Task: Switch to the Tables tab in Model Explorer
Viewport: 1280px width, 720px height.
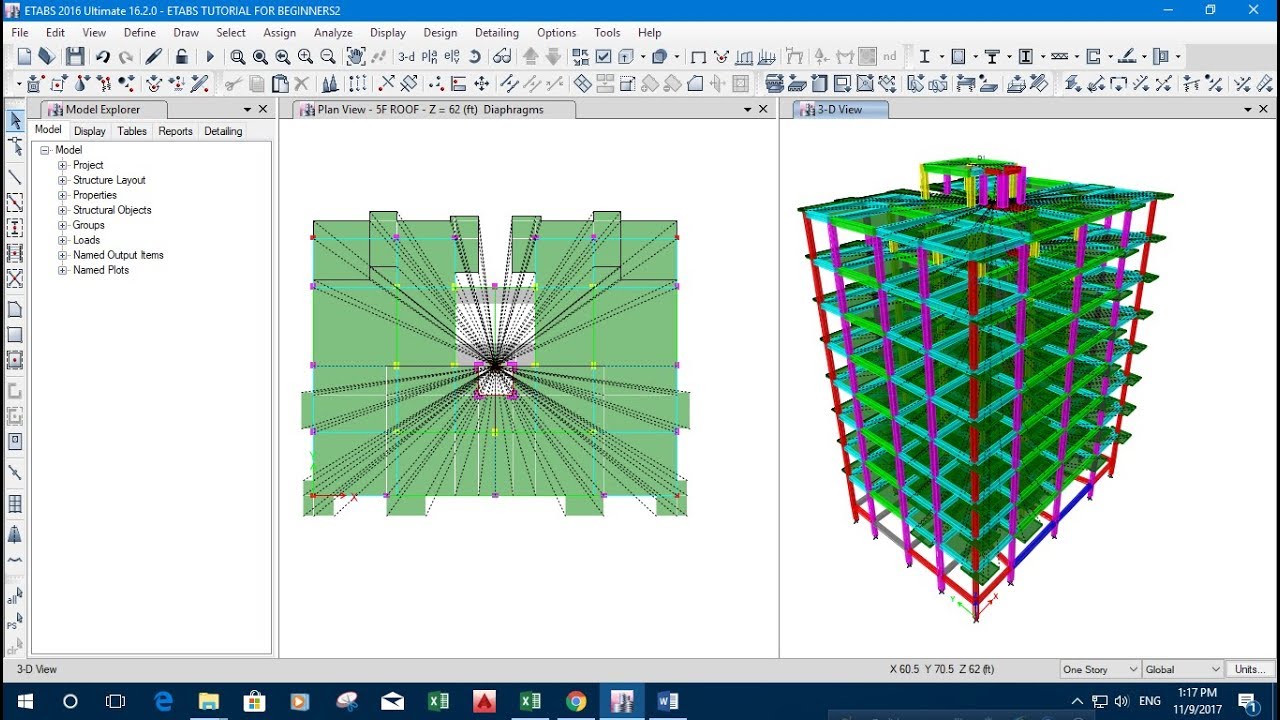Action: (x=132, y=130)
